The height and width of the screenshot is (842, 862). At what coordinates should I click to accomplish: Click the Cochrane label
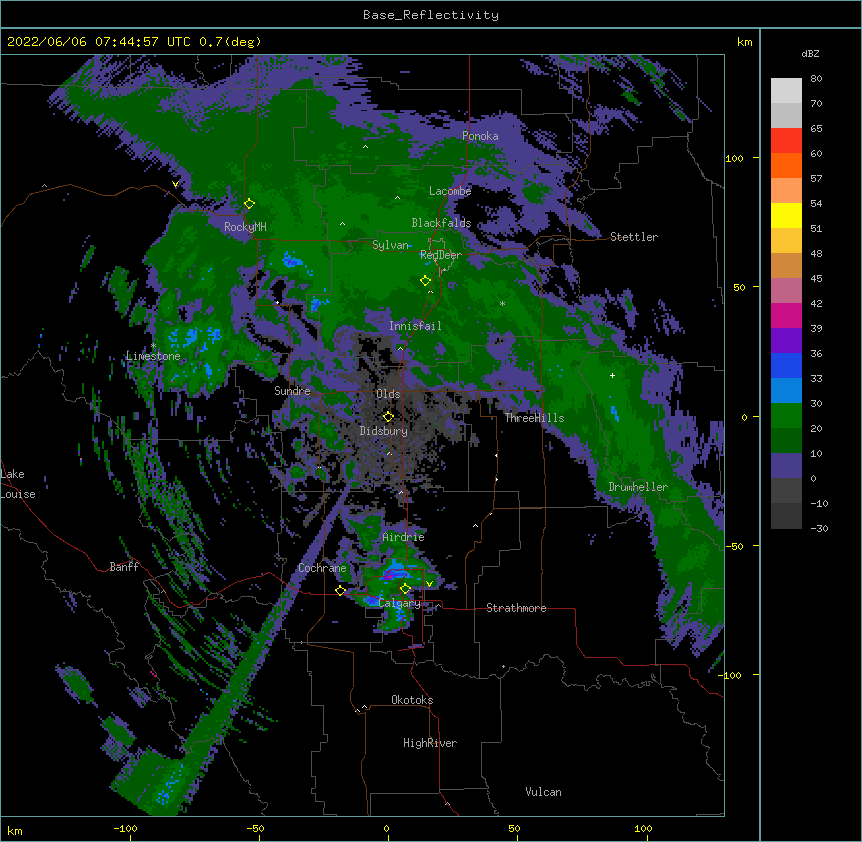click(x=322, y=568)
